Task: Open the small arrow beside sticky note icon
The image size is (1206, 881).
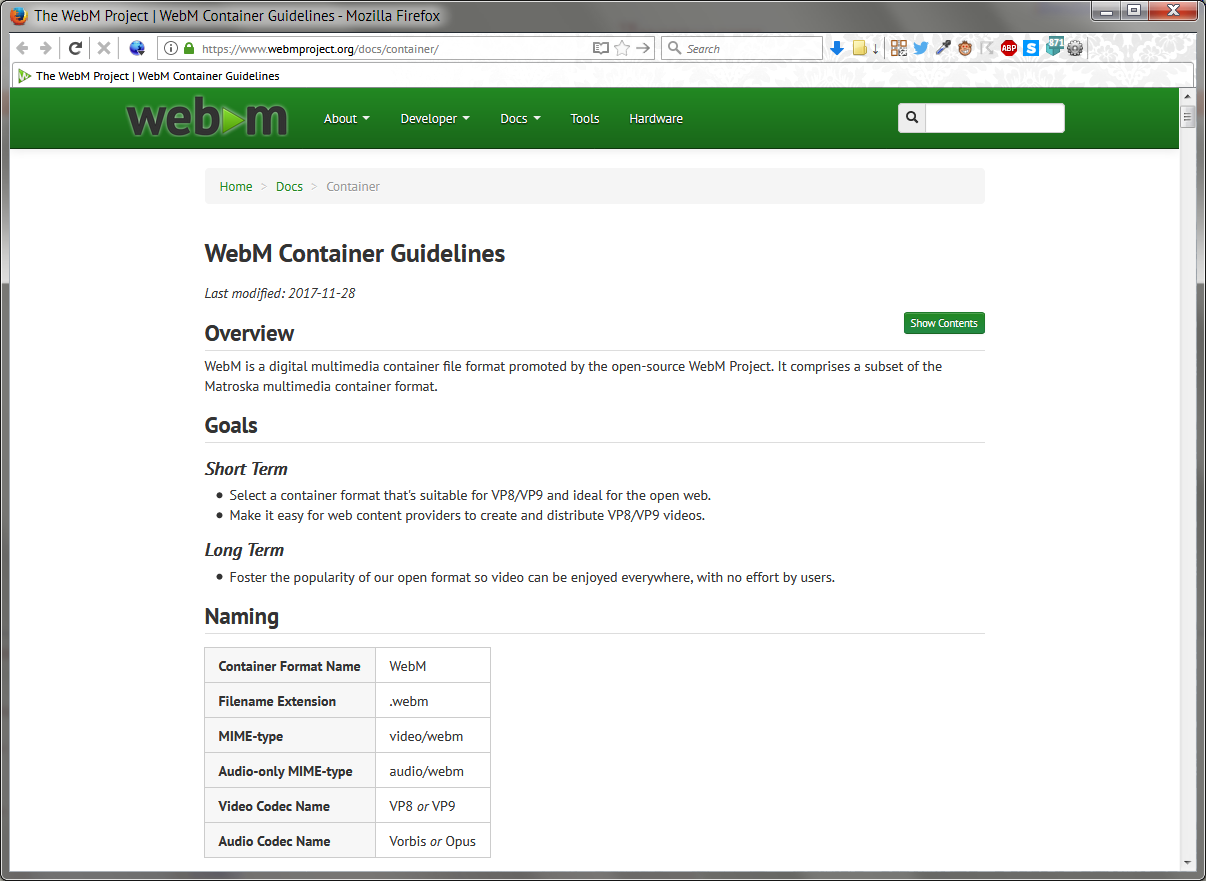Action: pyautogui.click(x=875, y=48)
